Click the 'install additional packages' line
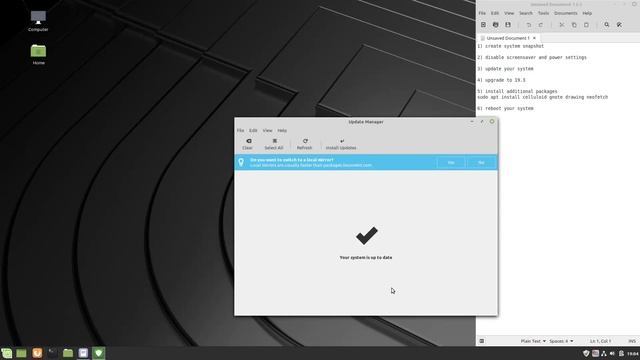The width and height of the screenshot is (640, 360). pyautogui.click(x=517, y=91)
